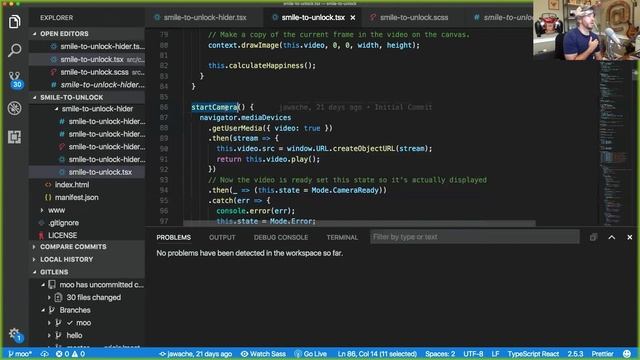Open the LICENSE file
This screenshot has width=640, height=360.
click(62, 235)
